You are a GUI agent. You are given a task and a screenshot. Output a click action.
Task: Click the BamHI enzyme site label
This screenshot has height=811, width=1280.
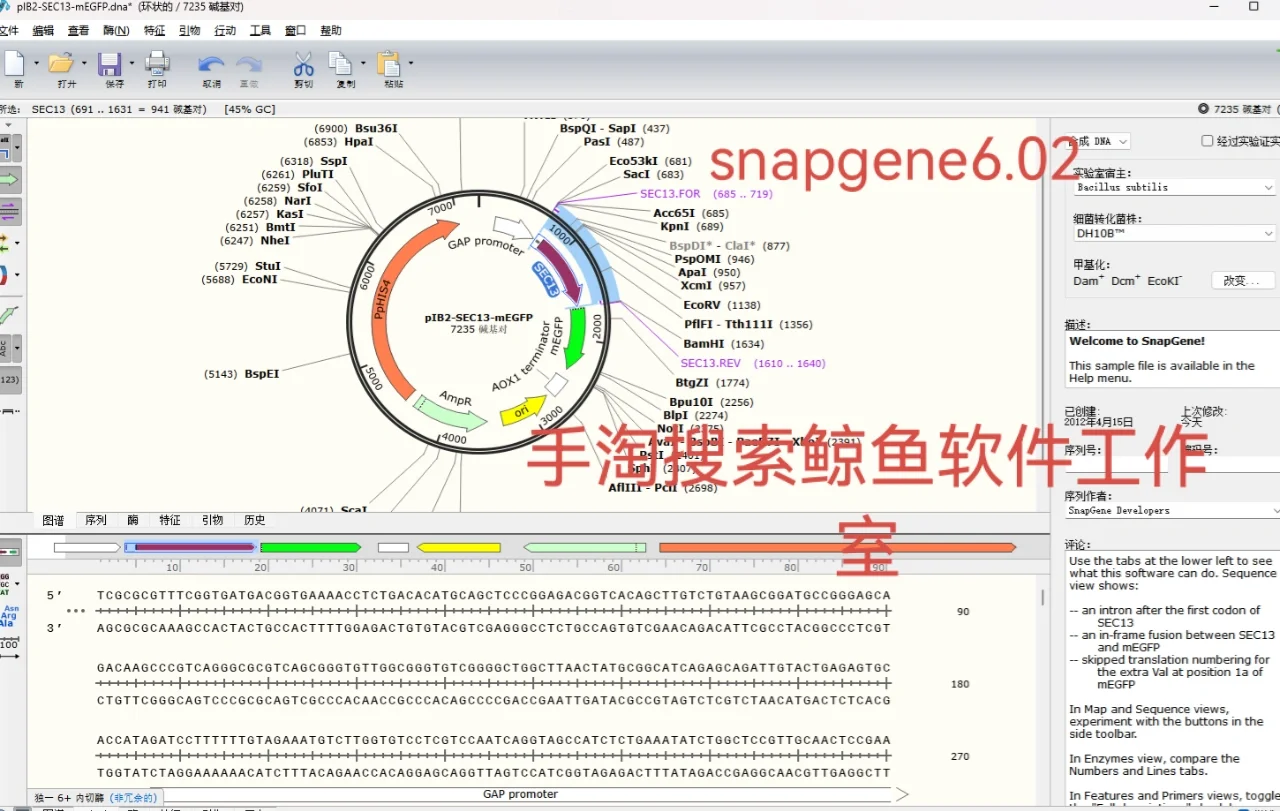coord(704,344)
